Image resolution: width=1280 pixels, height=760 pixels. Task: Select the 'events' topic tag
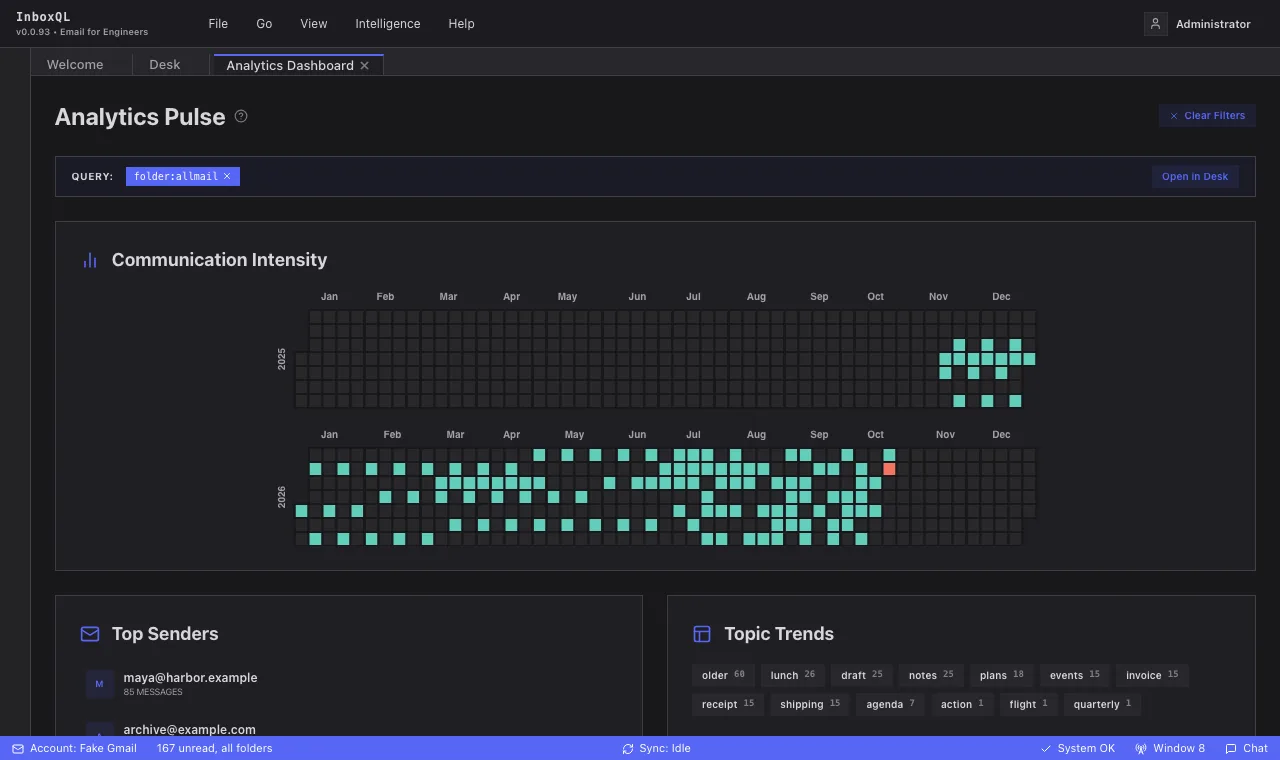click(1074, 675)
